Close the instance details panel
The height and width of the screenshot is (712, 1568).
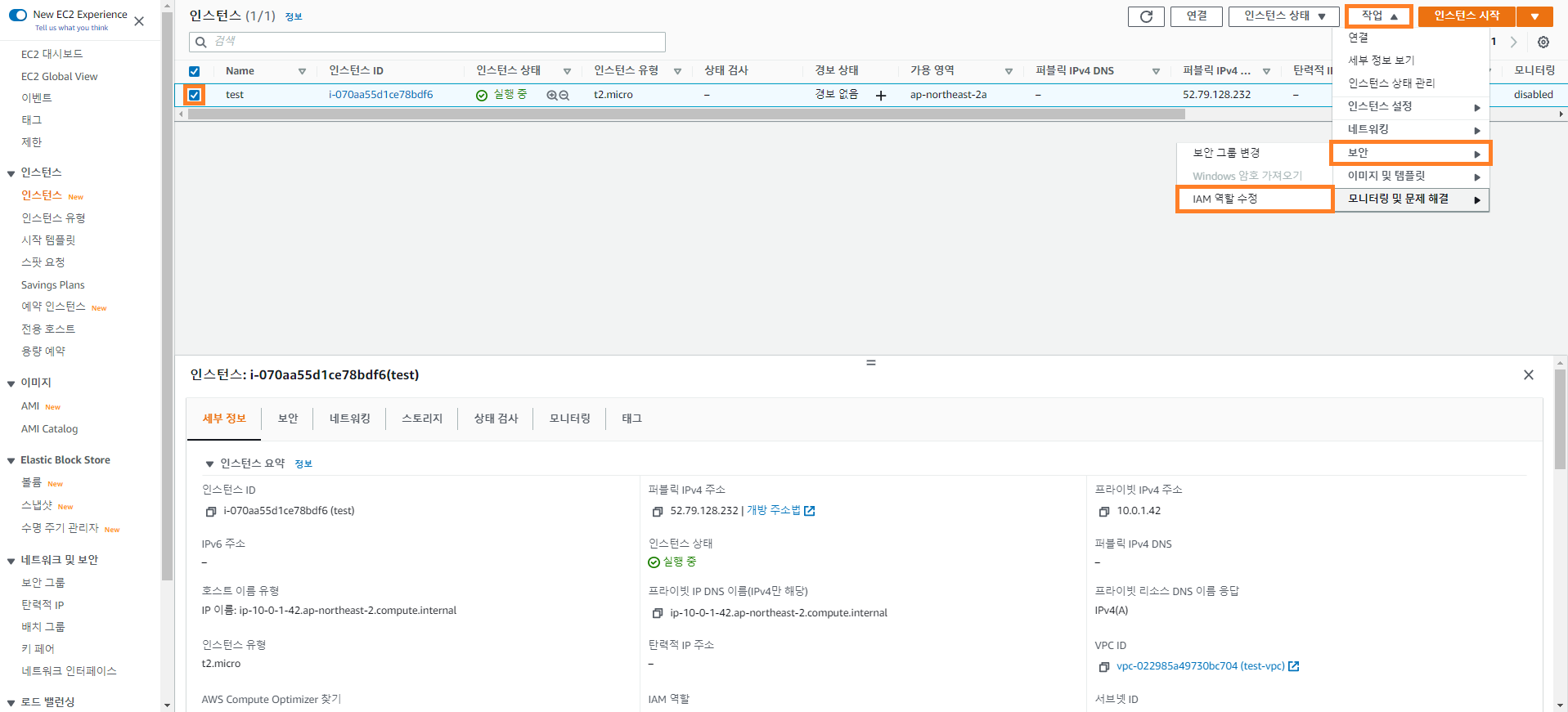coord(1529,374)
